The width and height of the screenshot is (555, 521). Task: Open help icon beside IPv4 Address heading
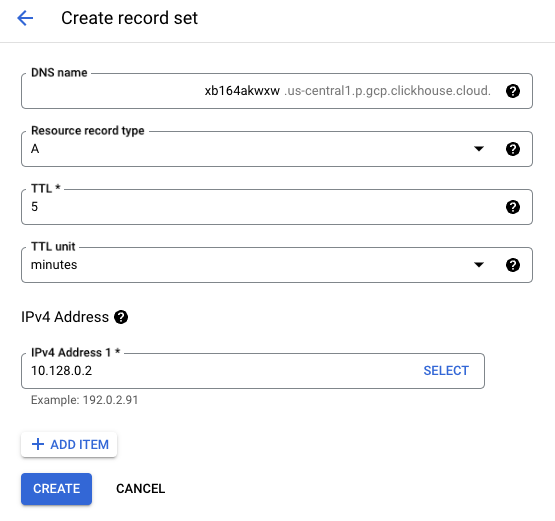[121, 317]
